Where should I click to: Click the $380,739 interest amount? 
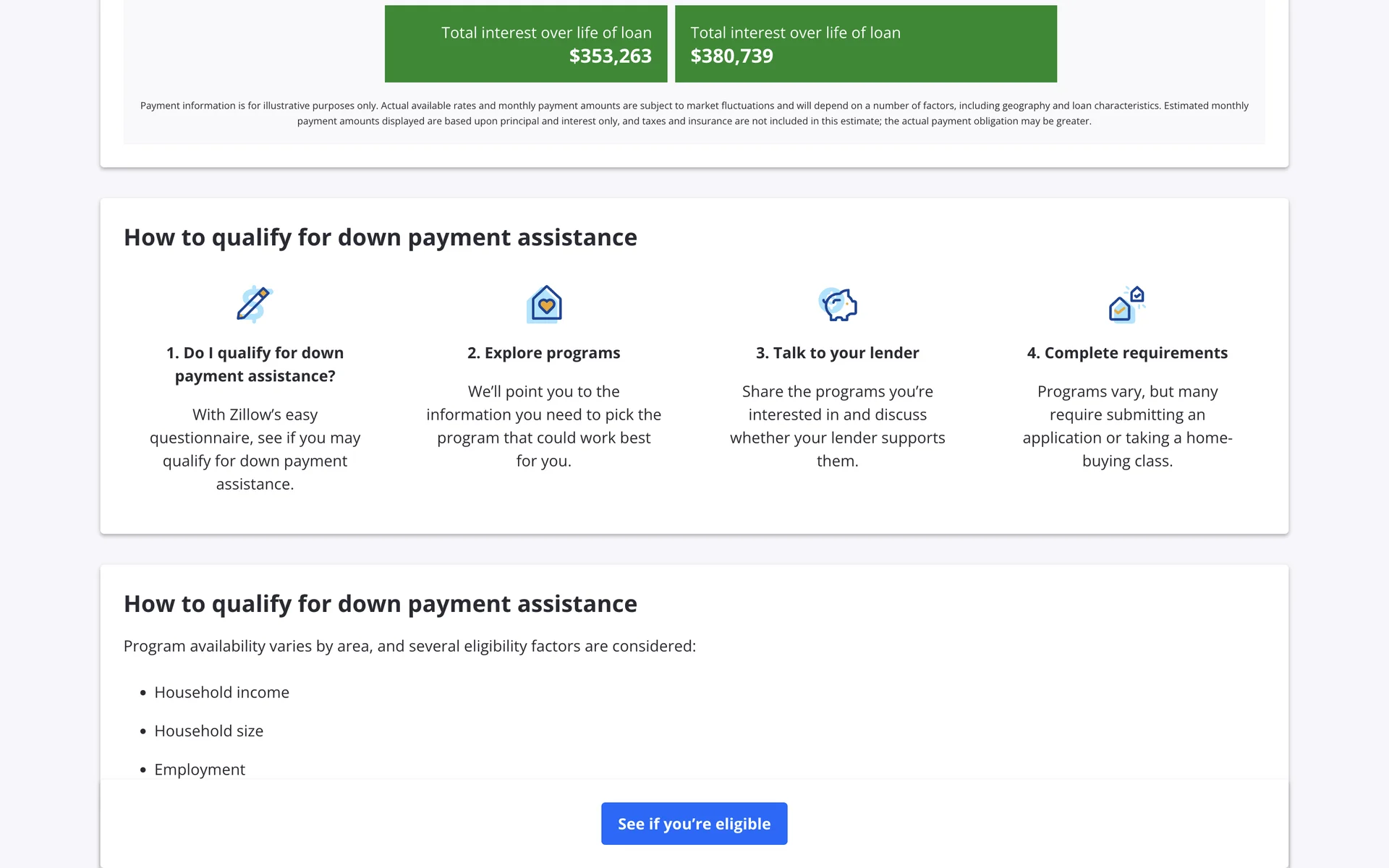click(731, 56)
